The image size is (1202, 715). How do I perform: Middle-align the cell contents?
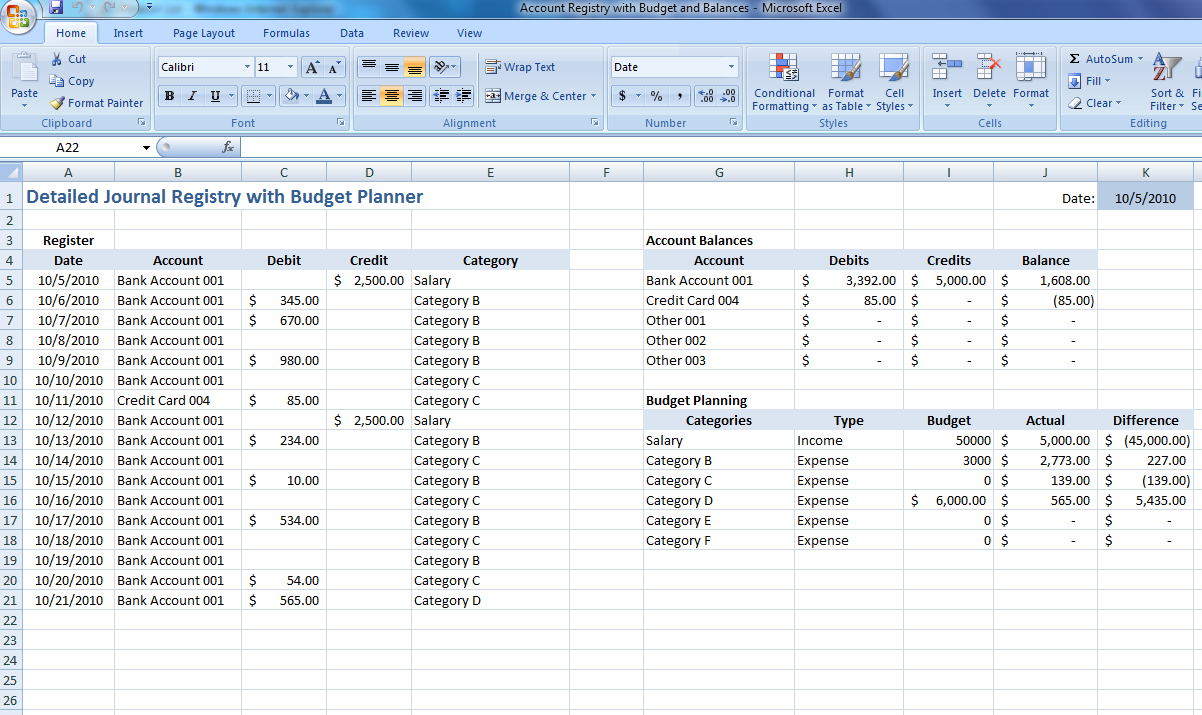tap(392, 67)
